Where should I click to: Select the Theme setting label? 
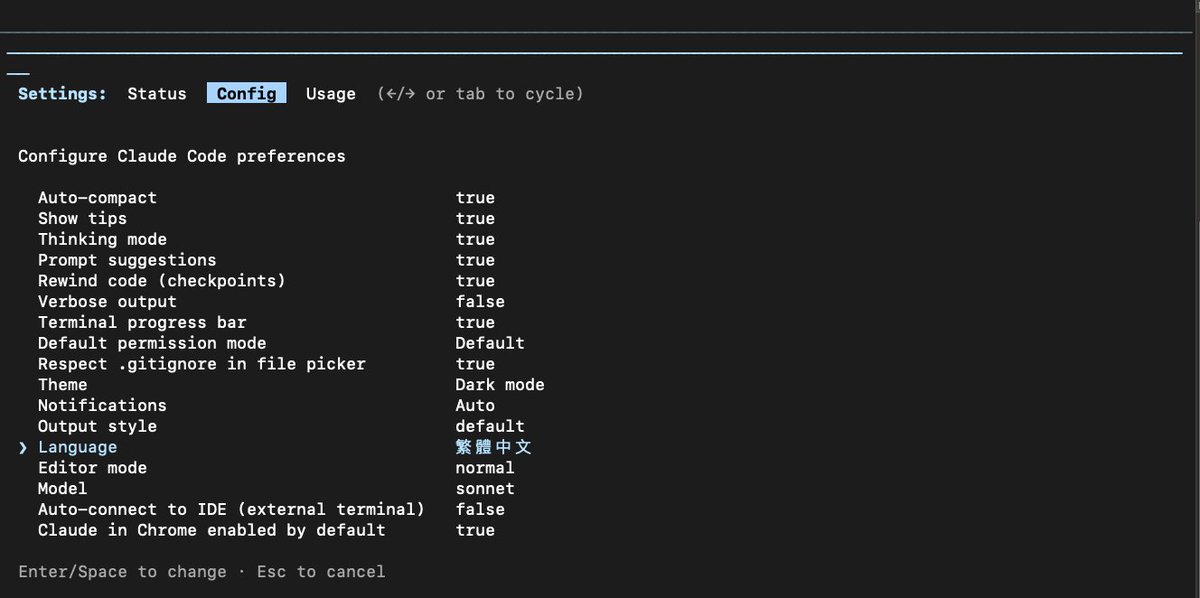pyautogui.click(x=62, y=385)
